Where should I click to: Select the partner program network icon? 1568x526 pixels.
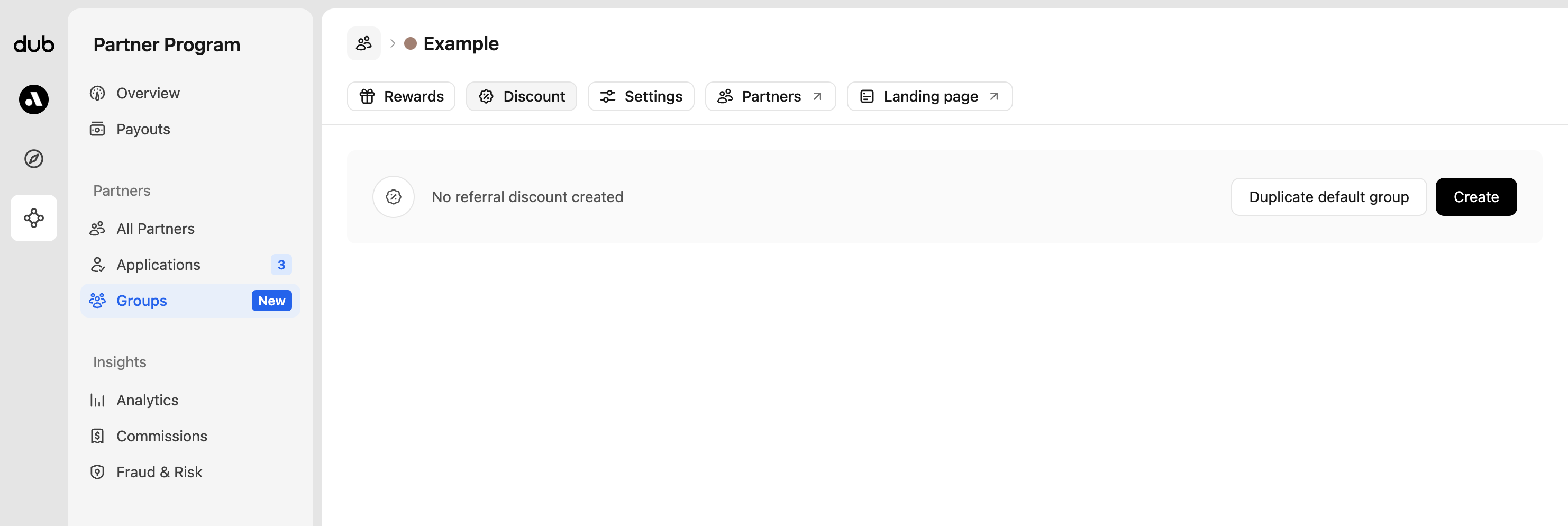pos(33,218)
